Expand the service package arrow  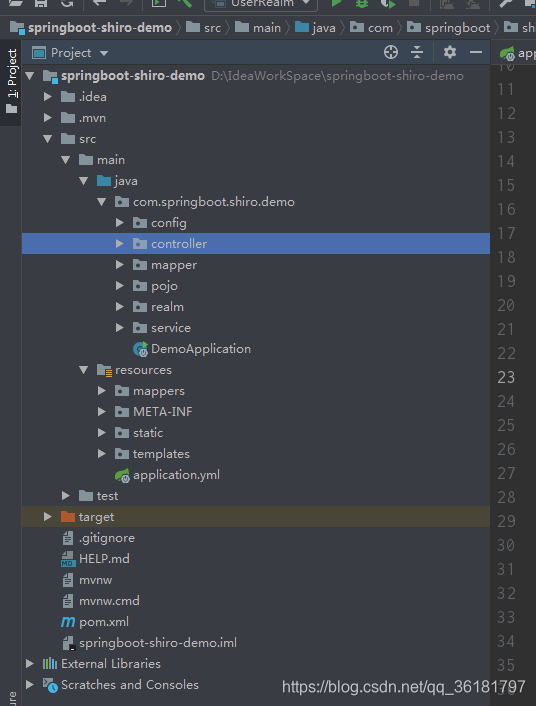pos(120,328)
